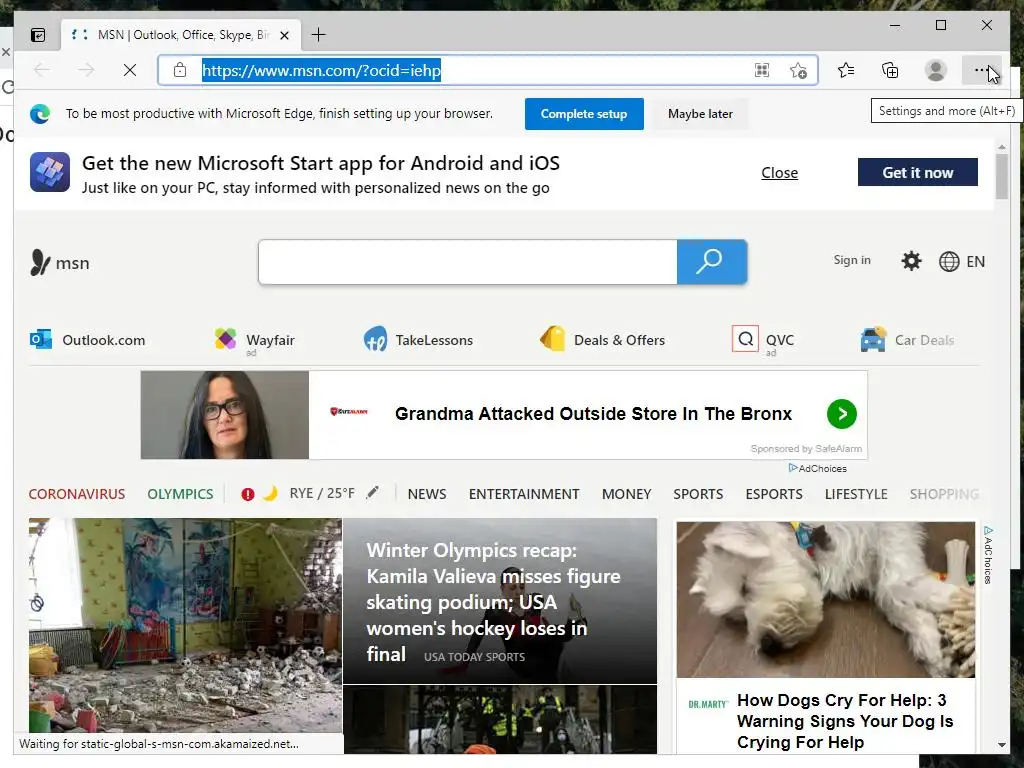Image resolution: width=1024 pixels, height=768 pixels.
Task: Open white dog ad image
Action: pos(825,600)
